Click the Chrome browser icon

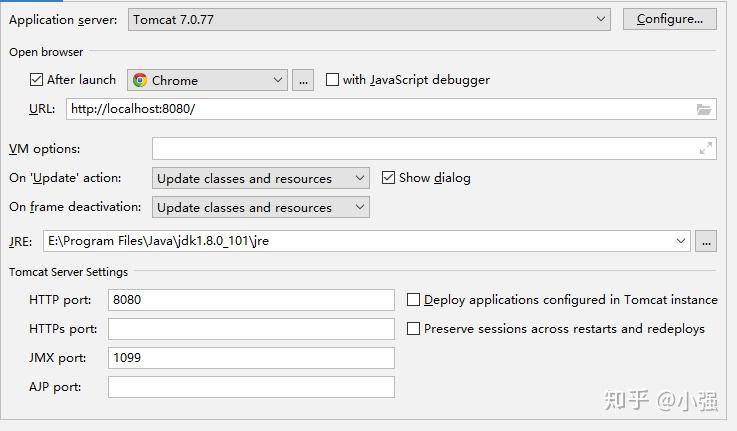[x=140, y=80]
